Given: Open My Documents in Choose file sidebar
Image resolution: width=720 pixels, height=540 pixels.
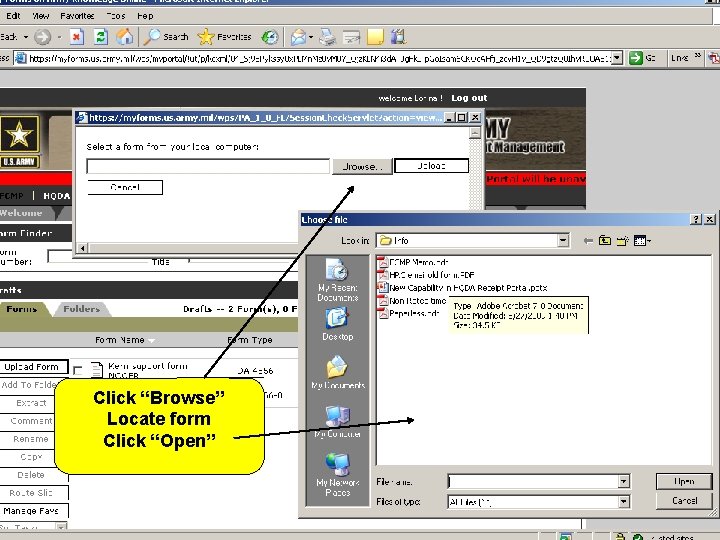Looking at the screenshot, I should pos(338,372).
